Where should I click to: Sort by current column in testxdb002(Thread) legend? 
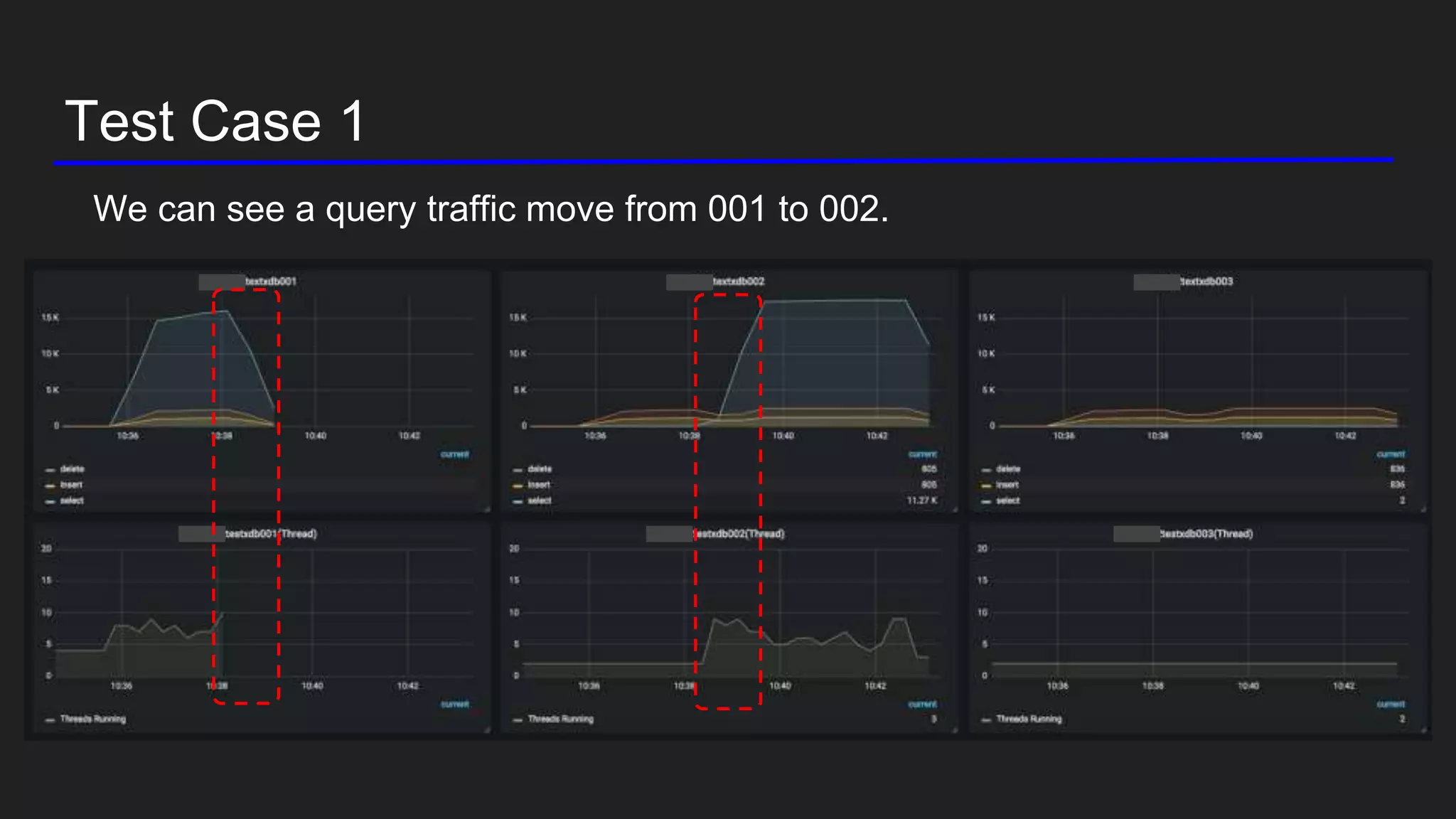[923, 705]
